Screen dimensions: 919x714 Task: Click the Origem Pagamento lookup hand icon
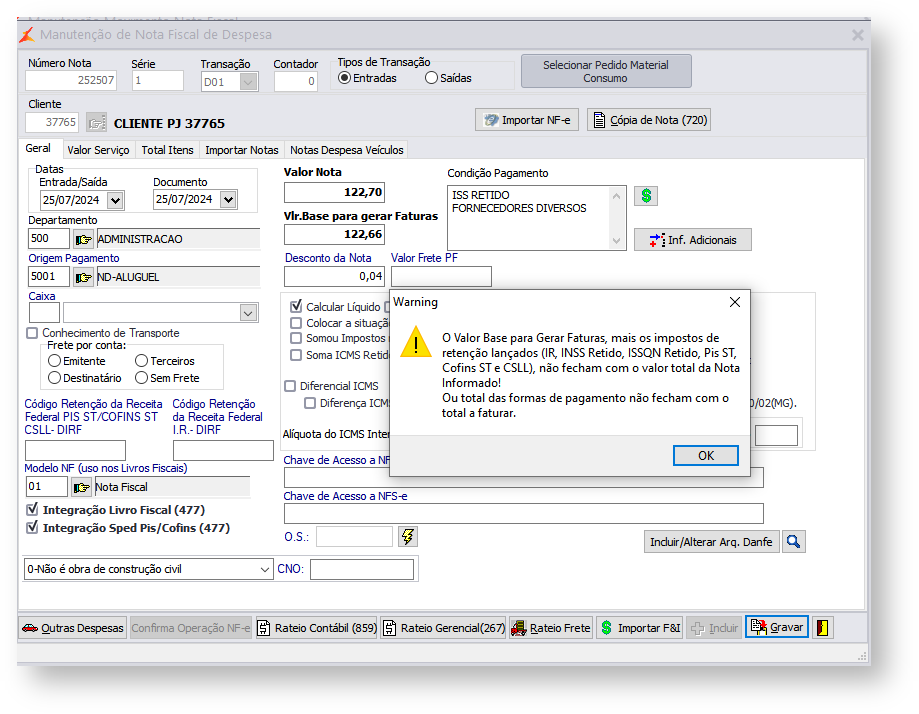[83, 277]
